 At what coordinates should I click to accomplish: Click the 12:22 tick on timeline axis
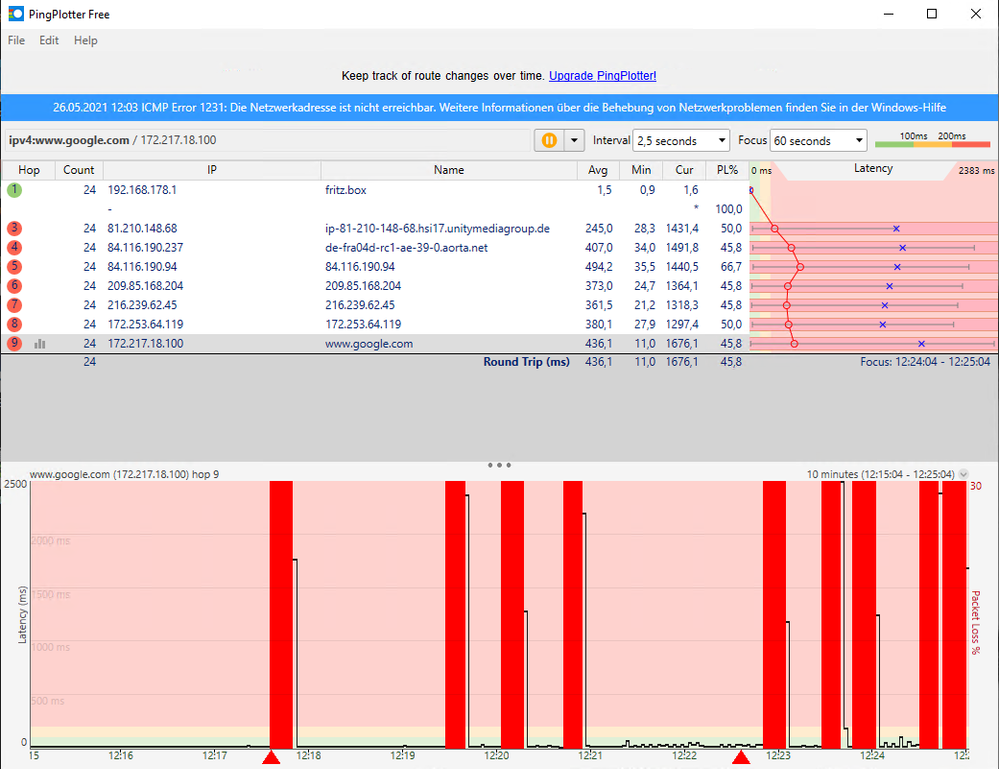click(x=684, y=756)
